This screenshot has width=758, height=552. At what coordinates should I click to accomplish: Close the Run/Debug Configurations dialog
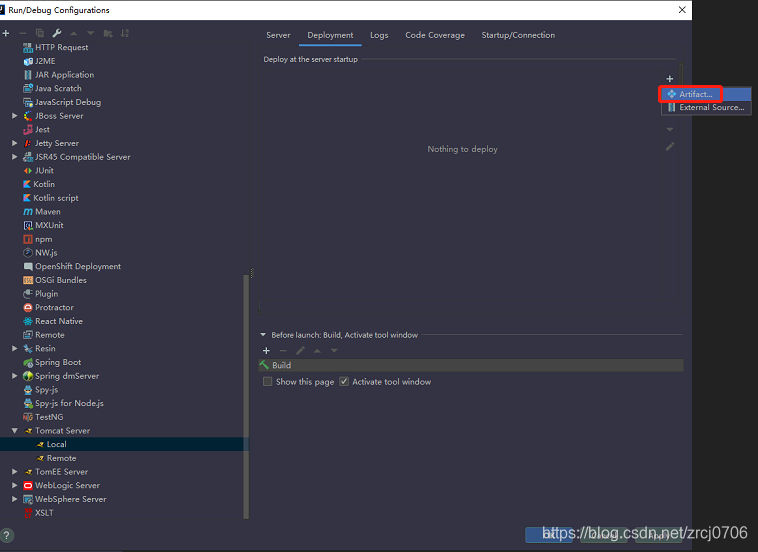pos(682,10)
